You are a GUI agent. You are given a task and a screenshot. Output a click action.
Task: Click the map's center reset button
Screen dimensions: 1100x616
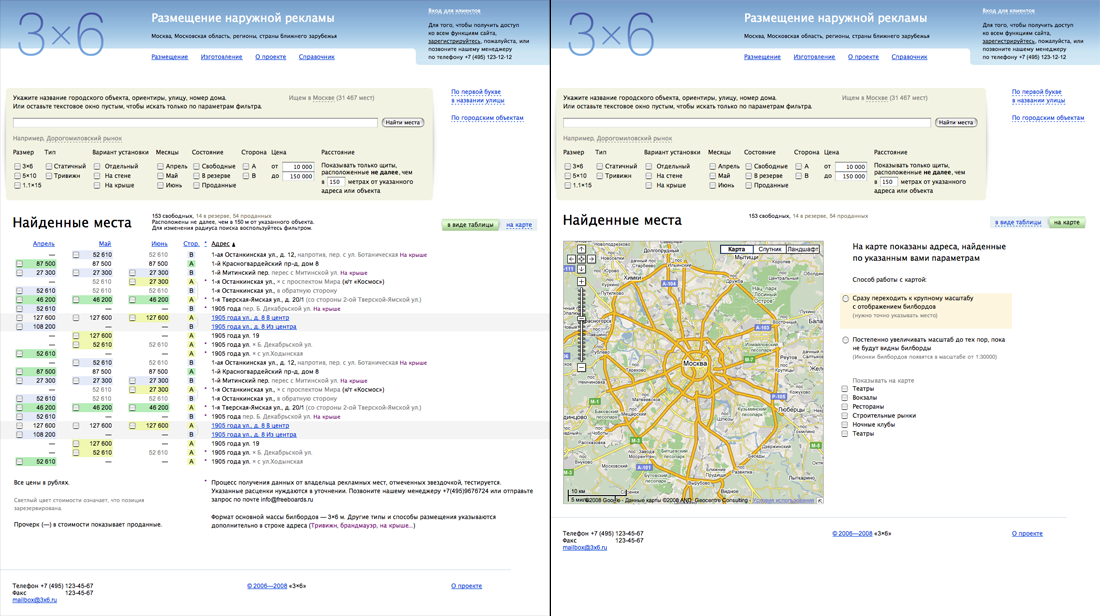point(581,259)
